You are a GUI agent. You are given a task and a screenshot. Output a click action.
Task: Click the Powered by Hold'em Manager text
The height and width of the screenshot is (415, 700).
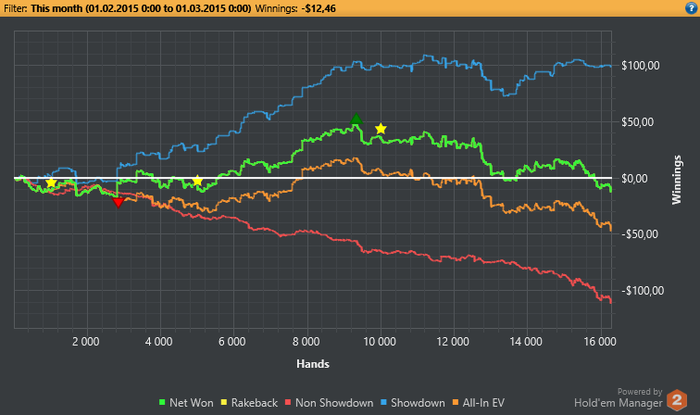click(618, 398)
